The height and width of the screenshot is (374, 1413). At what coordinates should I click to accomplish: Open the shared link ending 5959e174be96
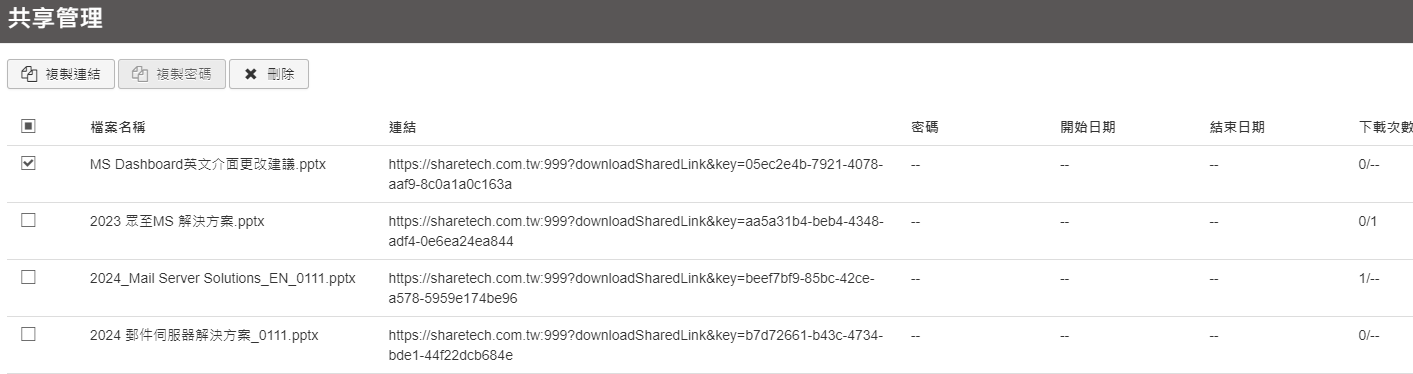(x=631, y=288)
